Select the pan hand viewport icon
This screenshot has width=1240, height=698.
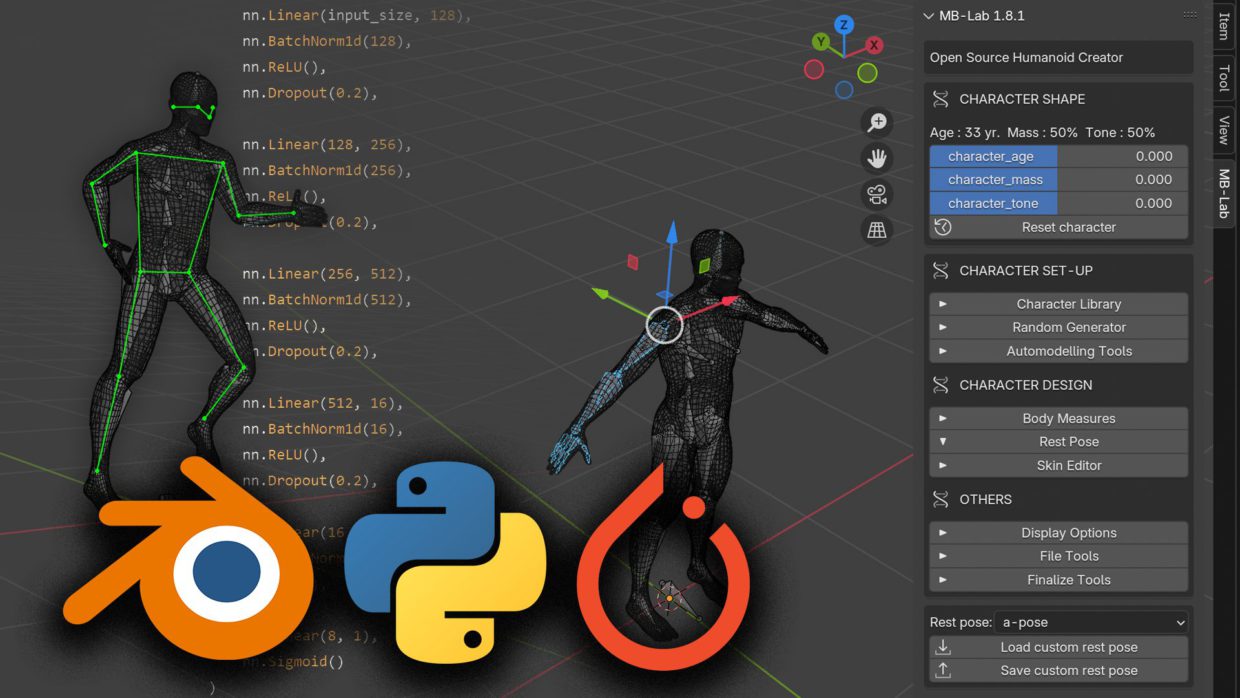click(877, 158)
